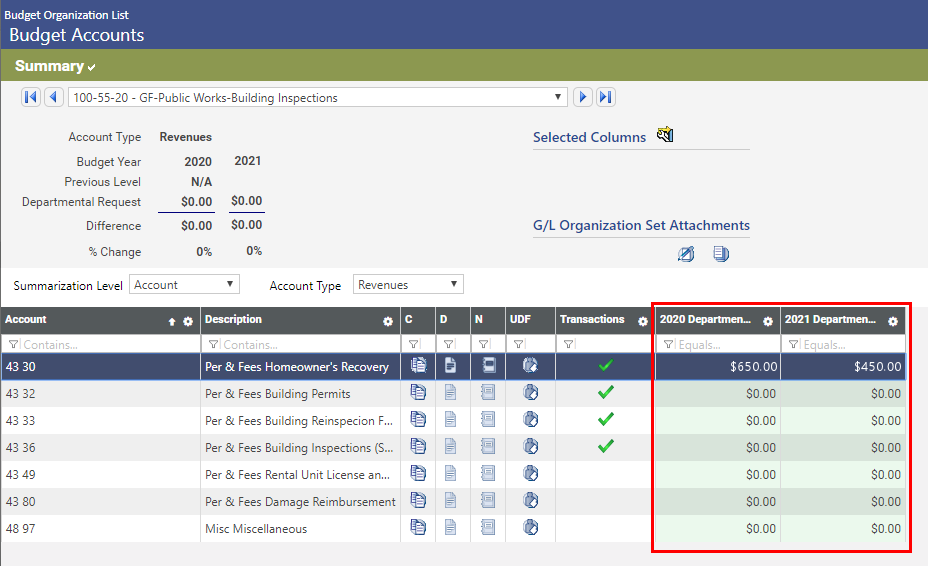
Task: Open the C icon for account 43 32
Action: pos(418,393)
